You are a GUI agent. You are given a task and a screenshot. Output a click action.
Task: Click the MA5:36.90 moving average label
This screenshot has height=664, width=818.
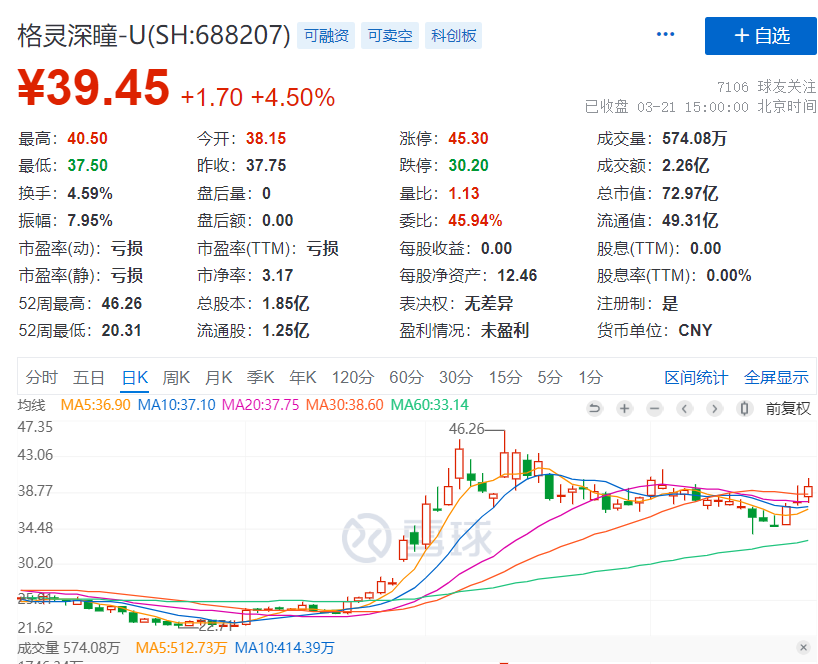point(95,405)
